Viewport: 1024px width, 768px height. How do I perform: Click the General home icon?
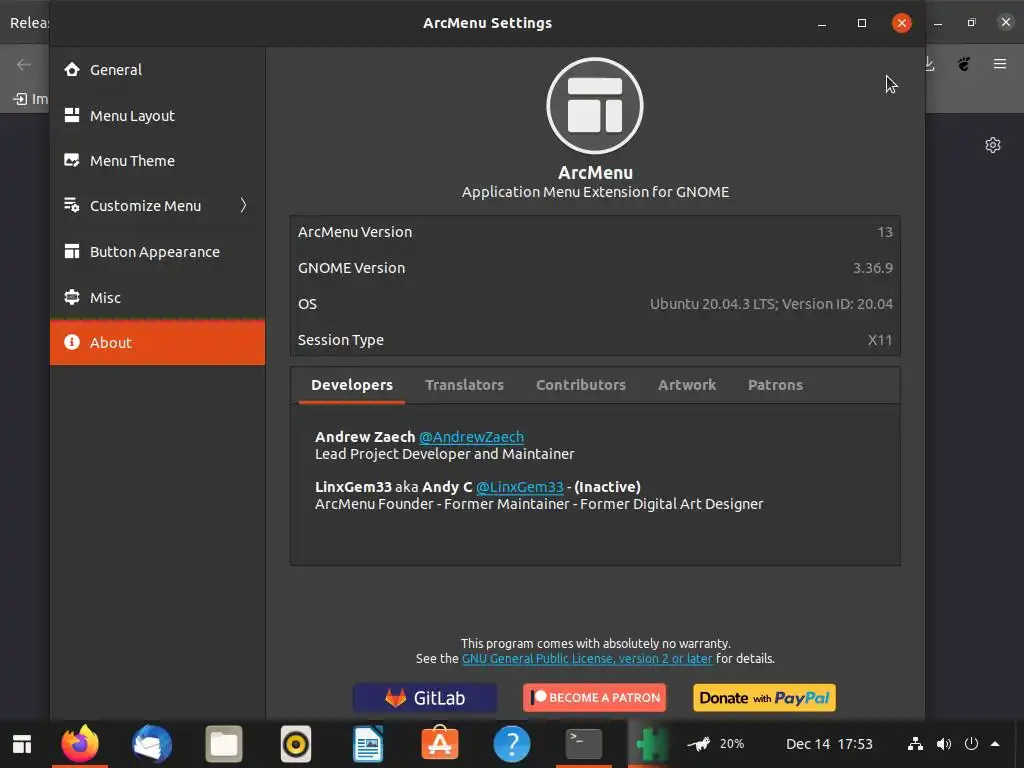(x=72, y=69)
